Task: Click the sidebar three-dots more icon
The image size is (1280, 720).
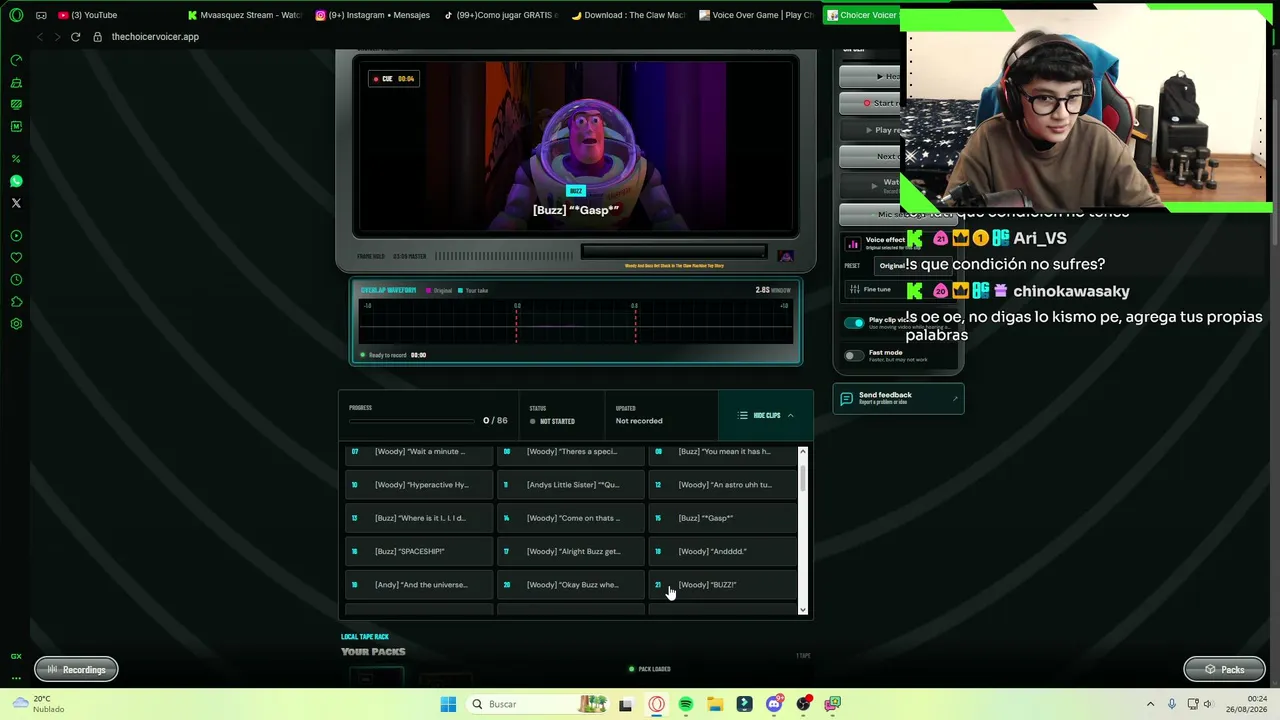Action: tap(16, 678)
